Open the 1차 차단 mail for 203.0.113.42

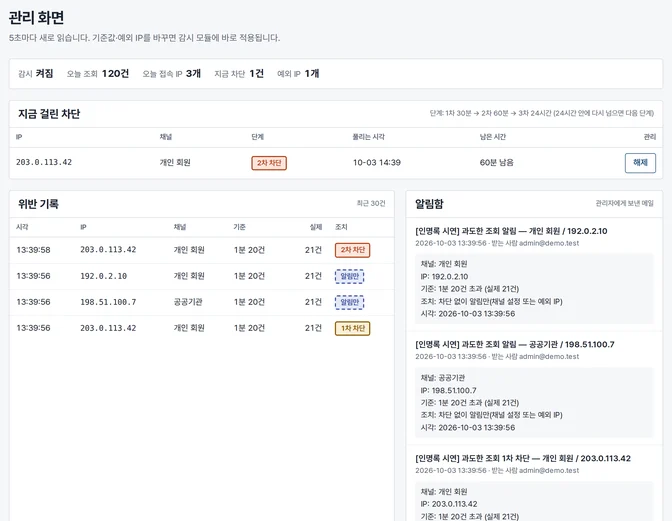tap(523, 458)
